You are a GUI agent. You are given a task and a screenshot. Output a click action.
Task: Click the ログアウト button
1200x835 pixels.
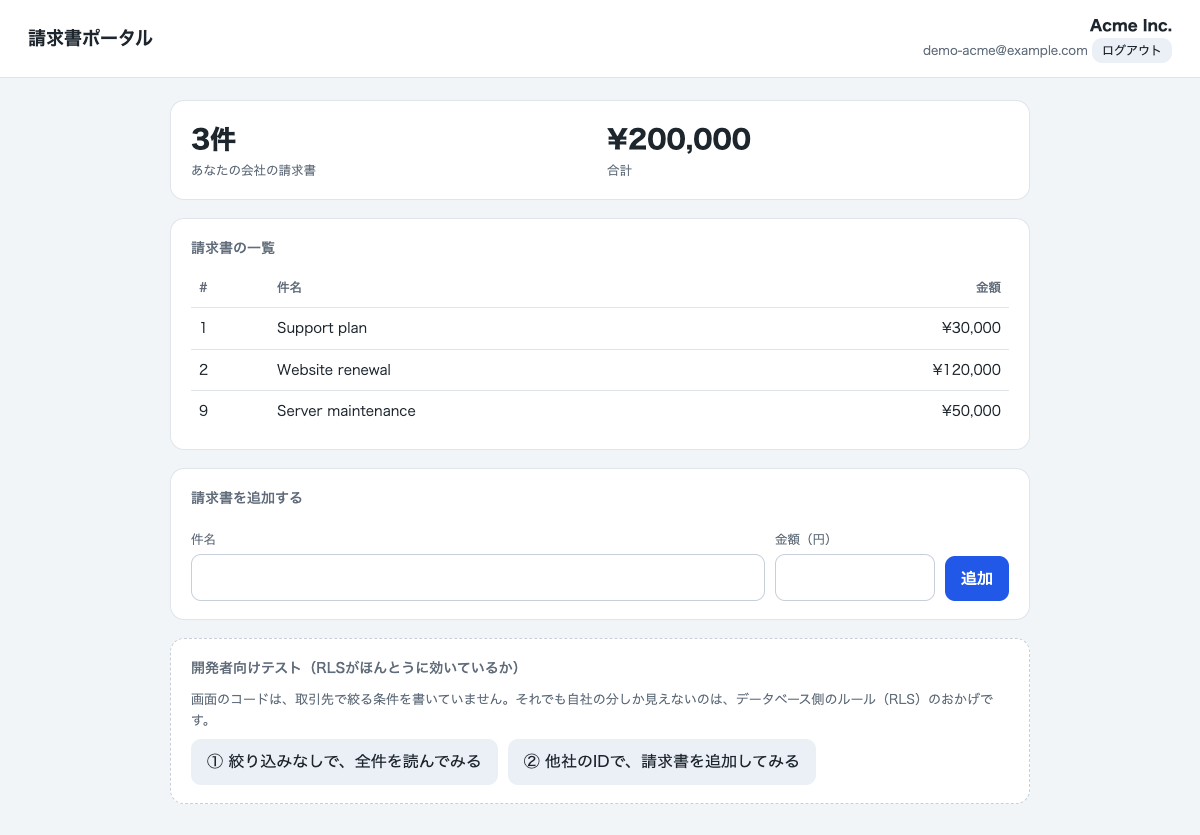tap(1131, 50)
